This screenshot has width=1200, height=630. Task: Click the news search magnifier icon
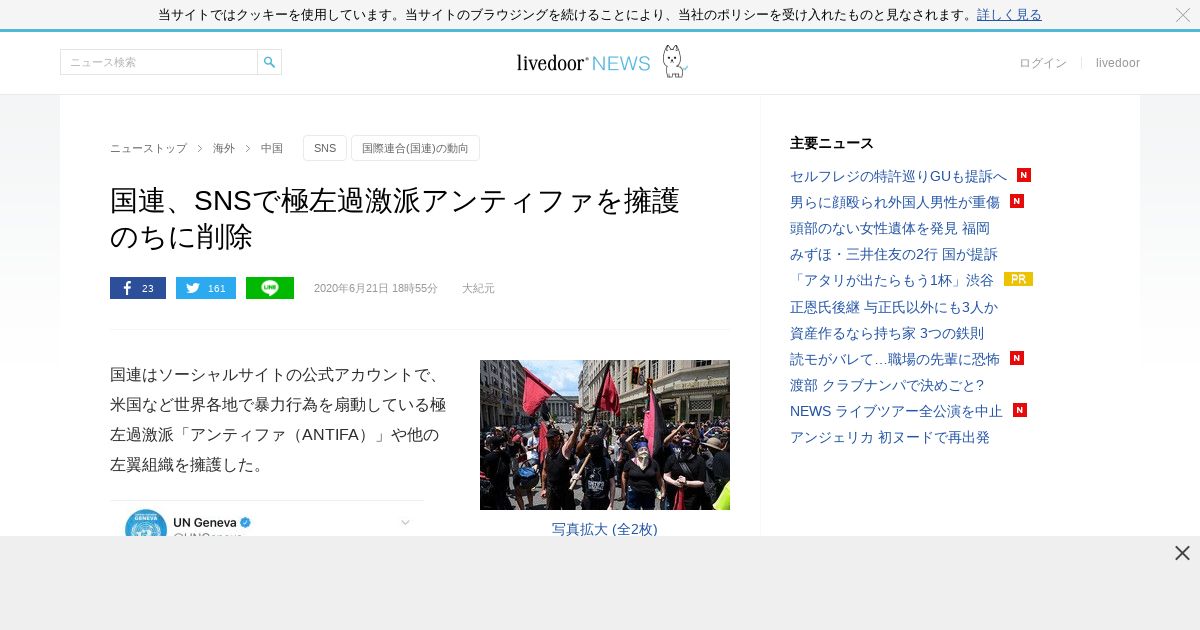(x=269, y=62)
